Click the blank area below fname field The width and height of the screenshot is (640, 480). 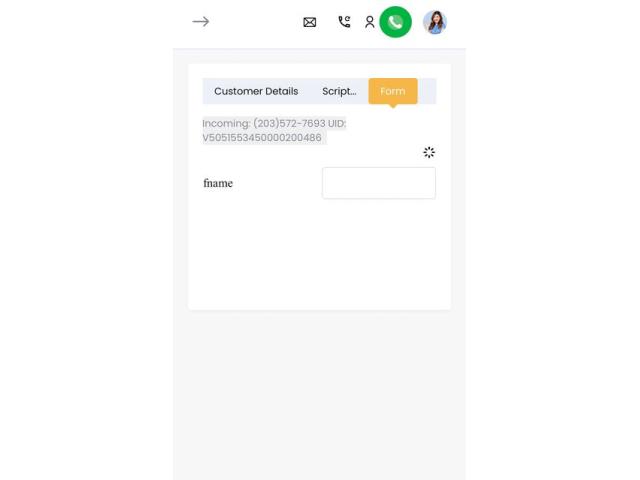(x=319, y=253)
